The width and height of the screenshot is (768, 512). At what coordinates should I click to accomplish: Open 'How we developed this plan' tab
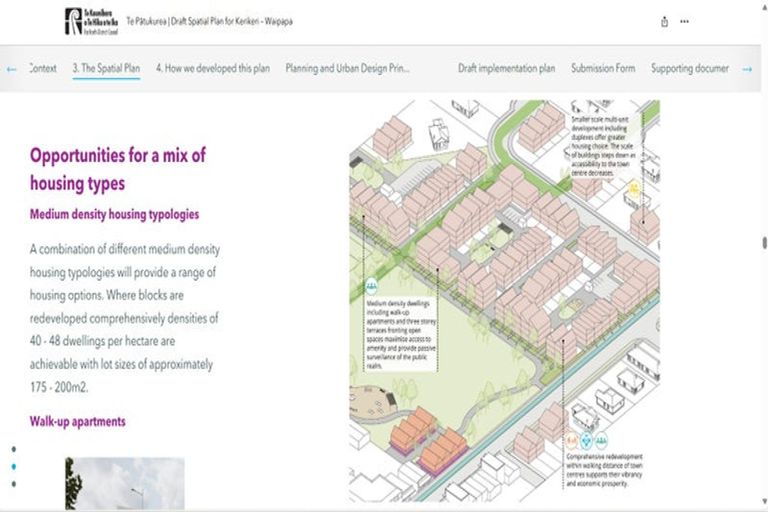pyautogui.click(x=213, y=69)
